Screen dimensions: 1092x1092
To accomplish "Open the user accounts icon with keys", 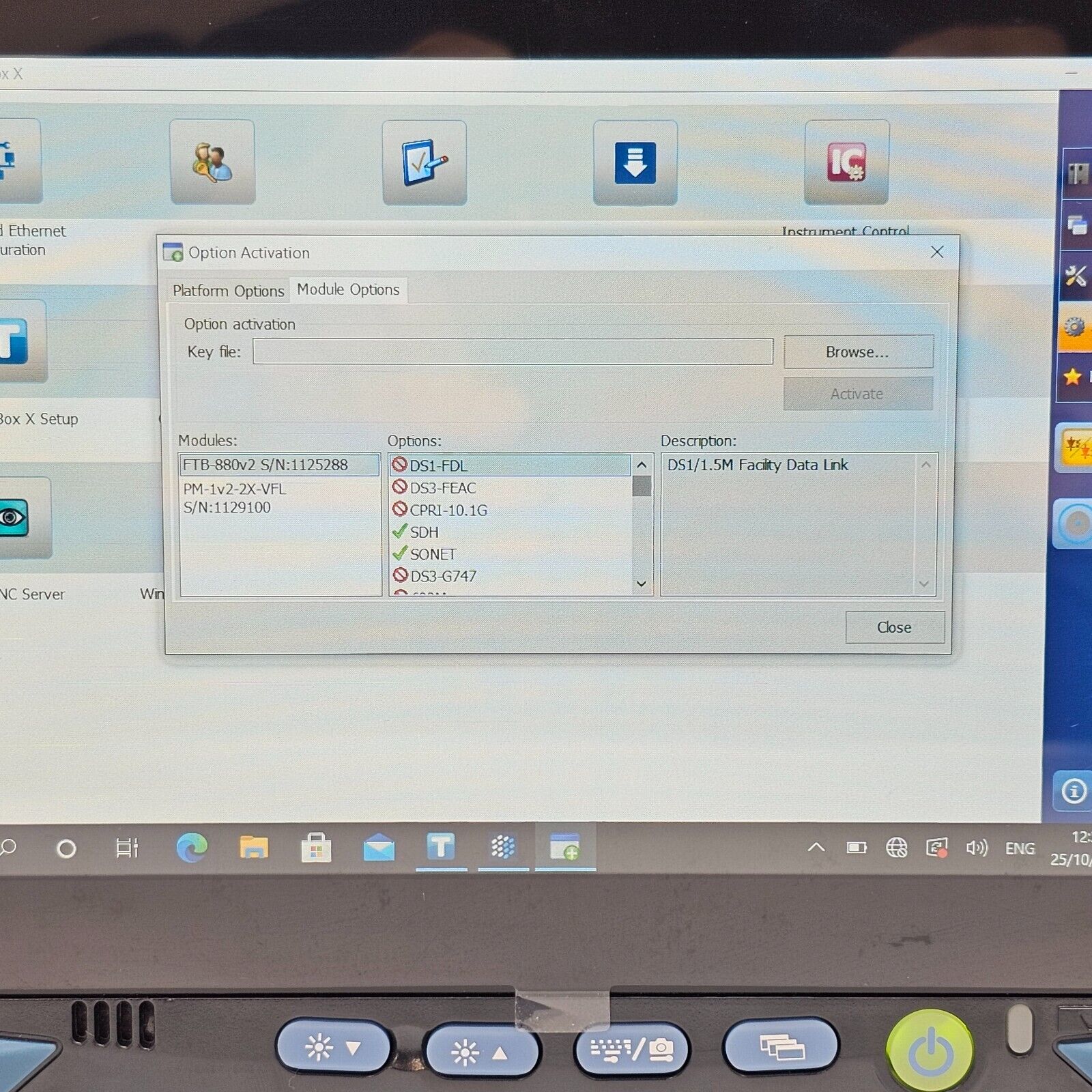I will 212,162.
